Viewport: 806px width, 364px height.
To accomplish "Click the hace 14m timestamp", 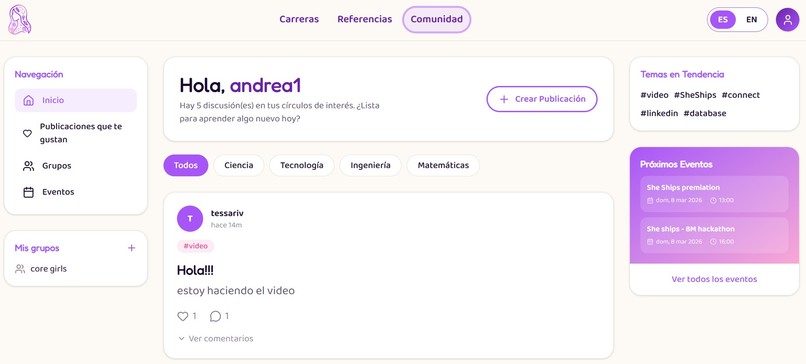I will (226, 225).
